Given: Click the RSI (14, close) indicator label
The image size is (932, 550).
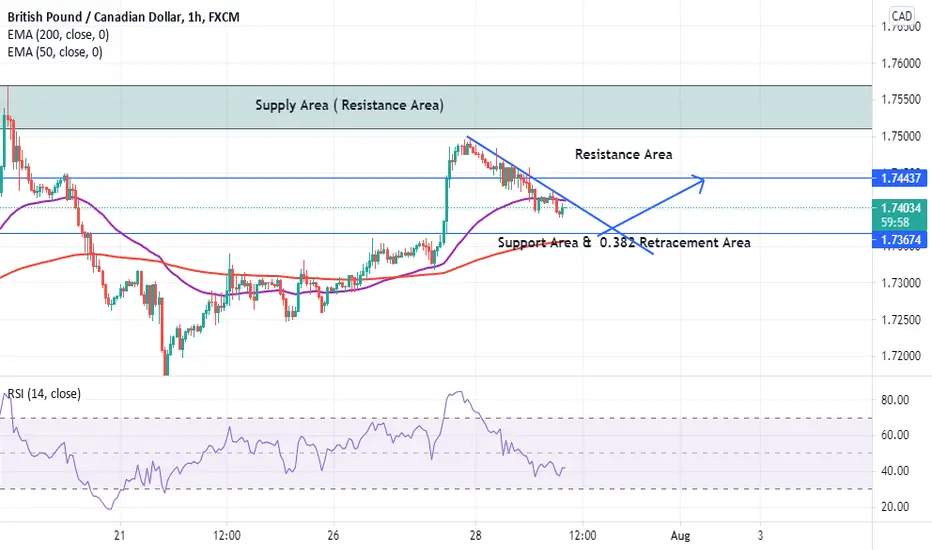Looking at the screenshot, I should 44,394.
